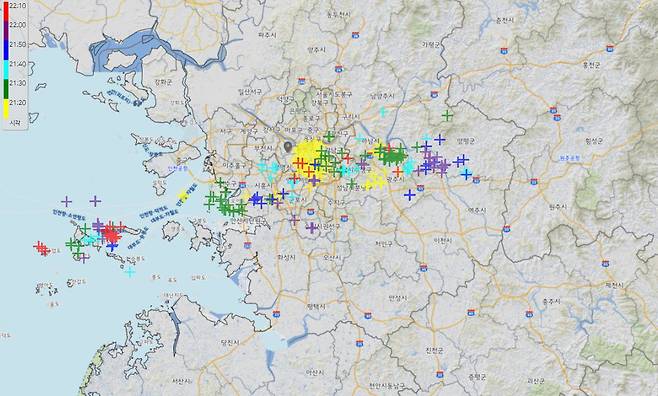Click the 양주시 map label
This screenshot has width=658, height=396.
pyautogui.click(x=316, y=50)
